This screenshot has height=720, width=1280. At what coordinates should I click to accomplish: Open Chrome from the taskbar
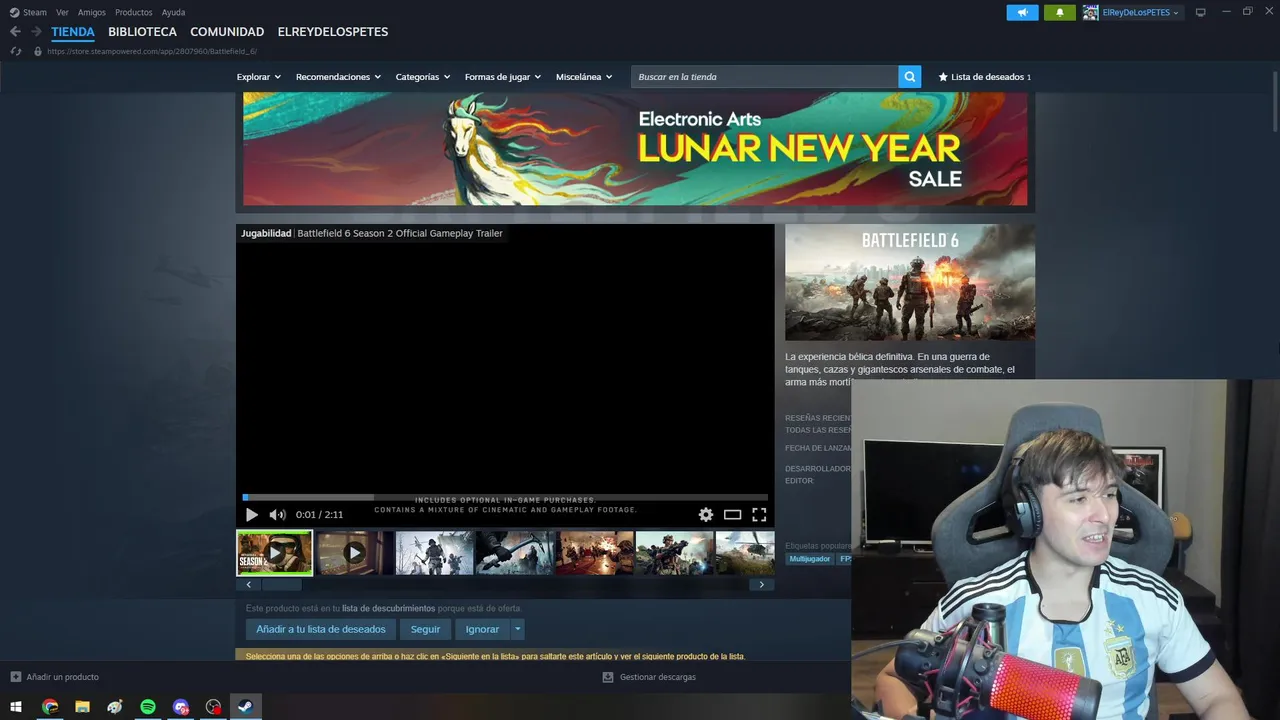click(x=50, y=707)
